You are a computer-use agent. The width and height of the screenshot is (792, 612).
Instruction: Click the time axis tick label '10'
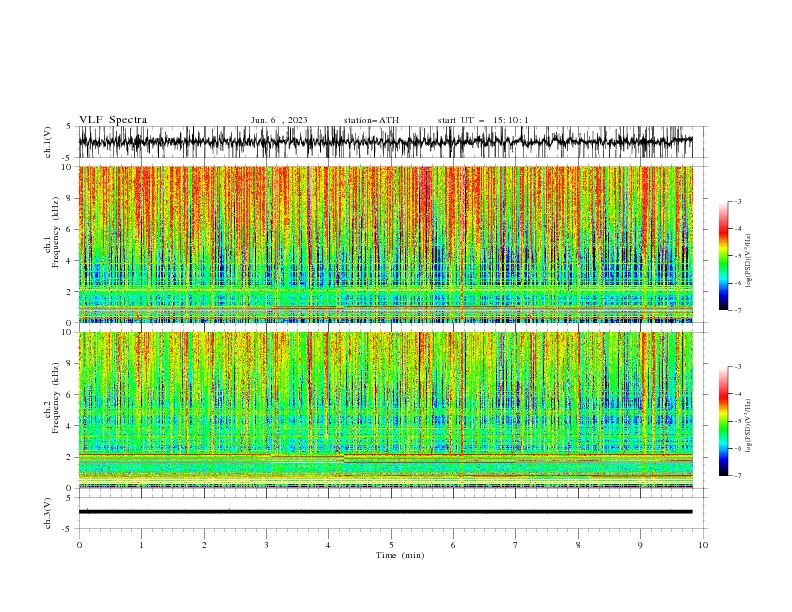click(x=703, y=545)
